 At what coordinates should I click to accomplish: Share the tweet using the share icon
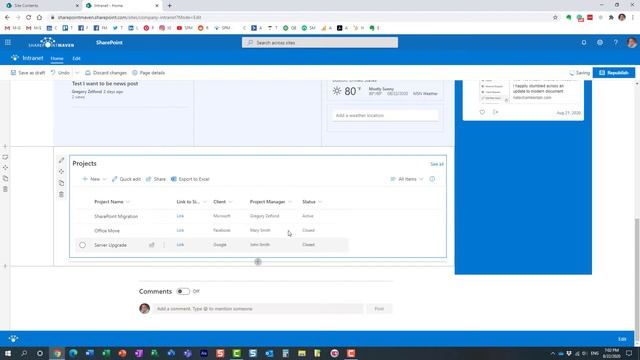pos(496,112)
